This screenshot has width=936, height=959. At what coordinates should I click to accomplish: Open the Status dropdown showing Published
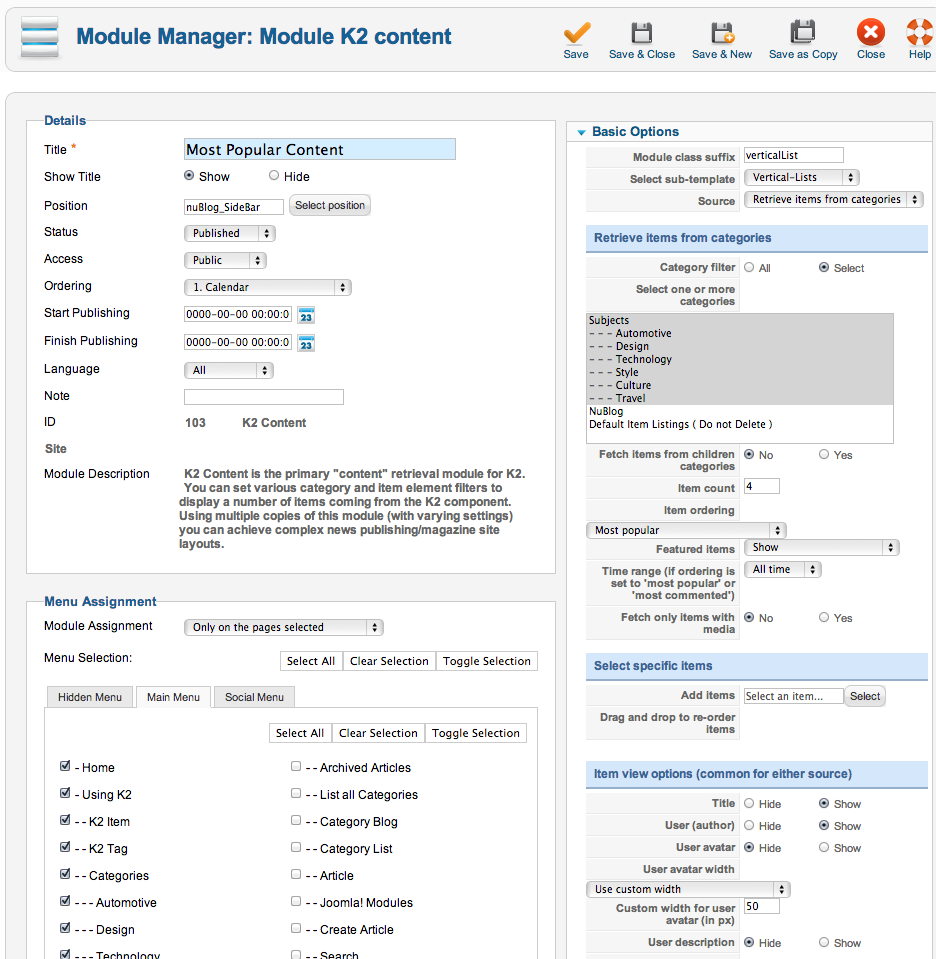(230, 233)
